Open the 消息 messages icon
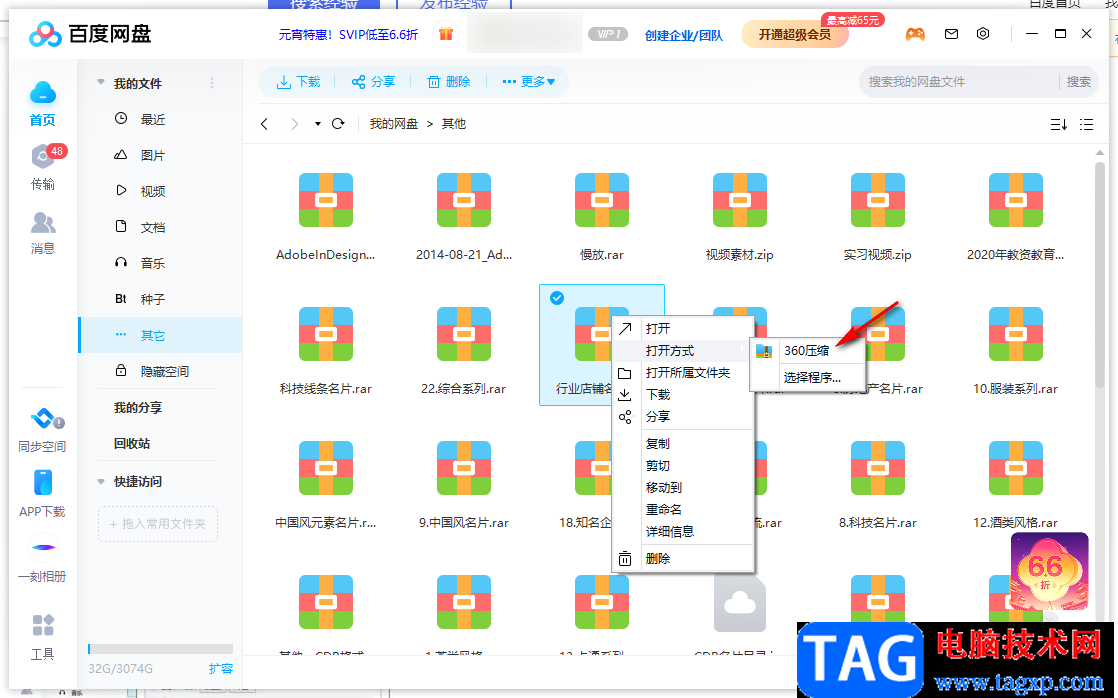This screenshot has width=1118, height=698. coord(43,223)
